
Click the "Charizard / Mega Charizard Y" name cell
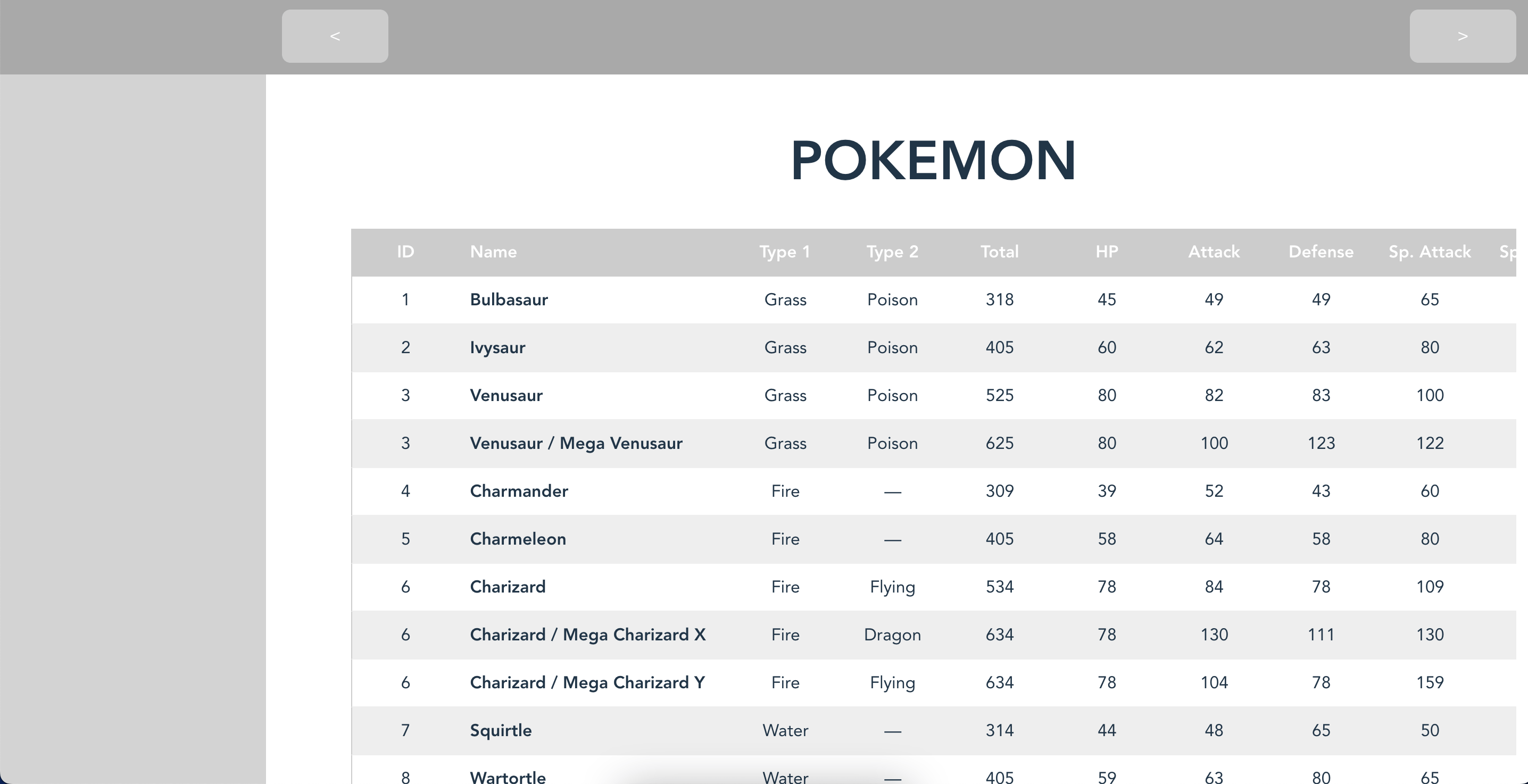[587, 683]
